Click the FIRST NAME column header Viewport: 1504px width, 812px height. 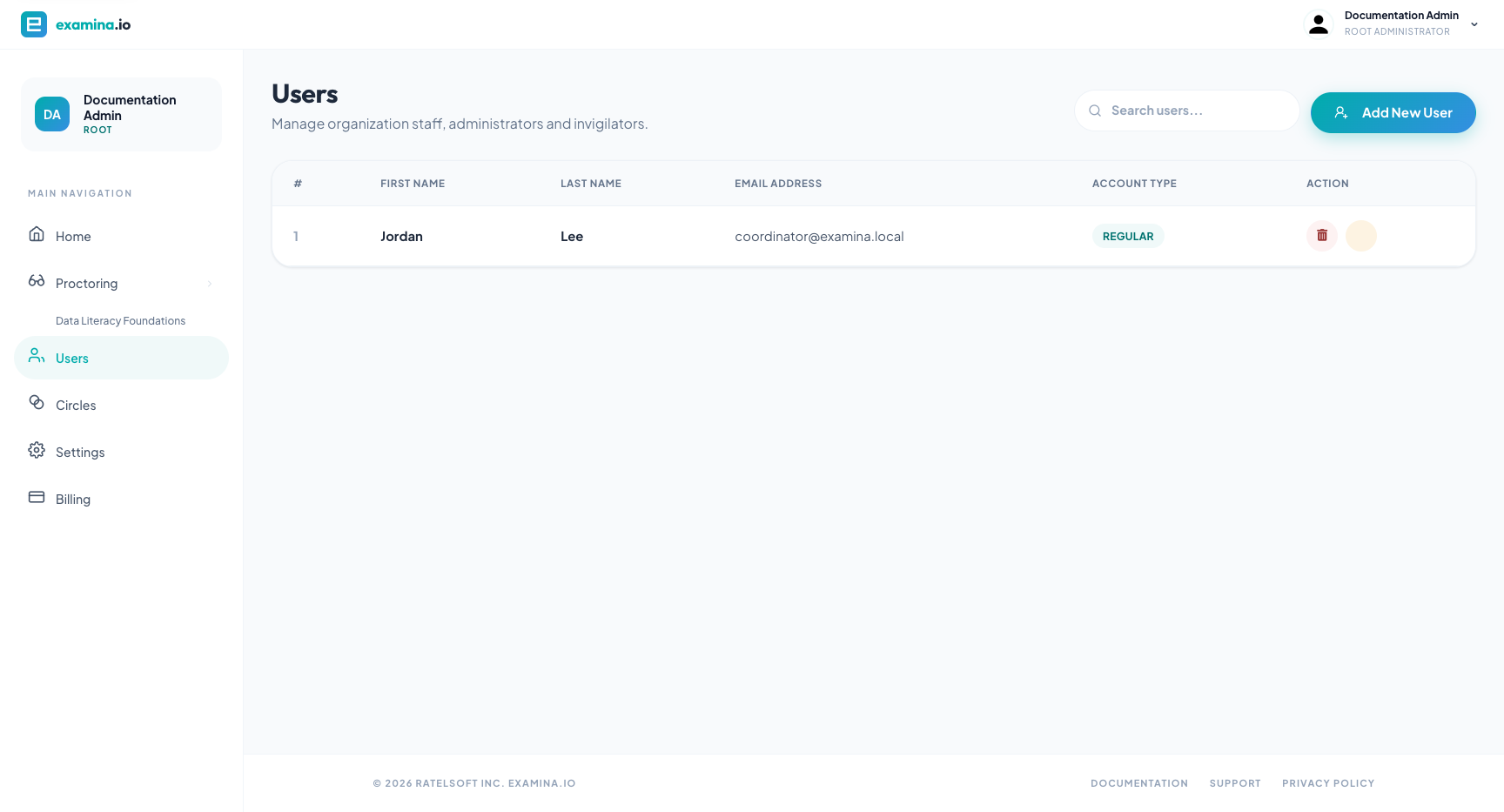pos(413,184)
